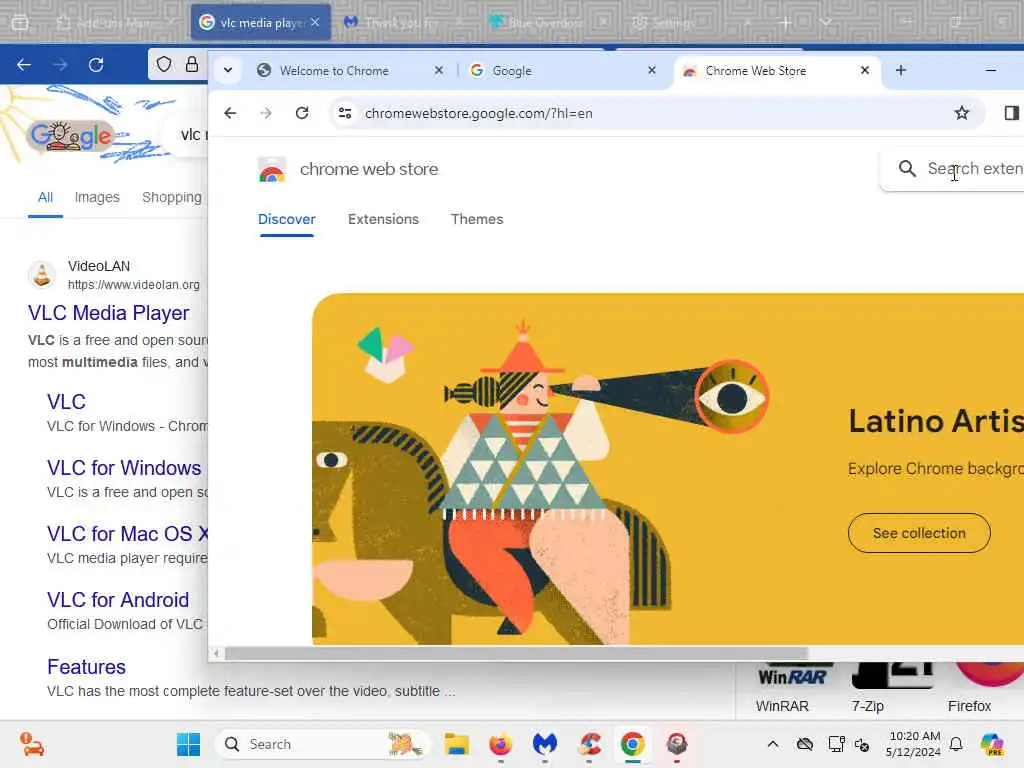Open the VLC Media Player result link
The image size is (1024, 768).
tap(108, 313)
